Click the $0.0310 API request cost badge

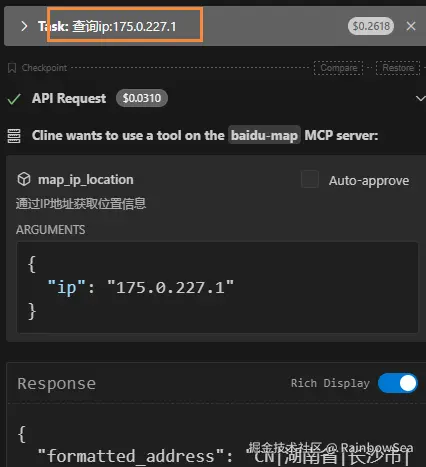click(x=142, y=98)
